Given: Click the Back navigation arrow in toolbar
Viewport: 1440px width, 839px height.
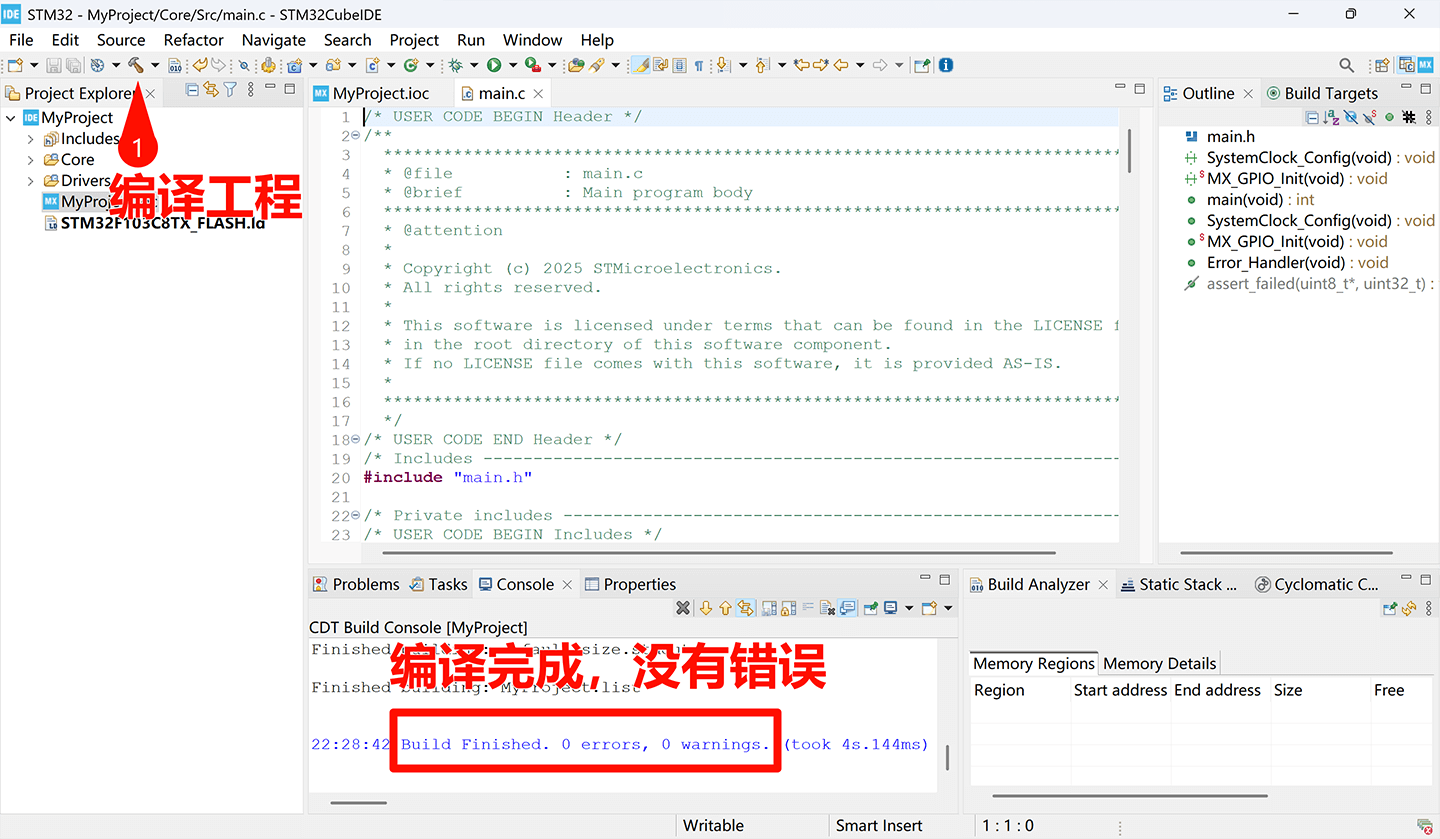Looking at the screenshot, I should (x=841, y=65).
